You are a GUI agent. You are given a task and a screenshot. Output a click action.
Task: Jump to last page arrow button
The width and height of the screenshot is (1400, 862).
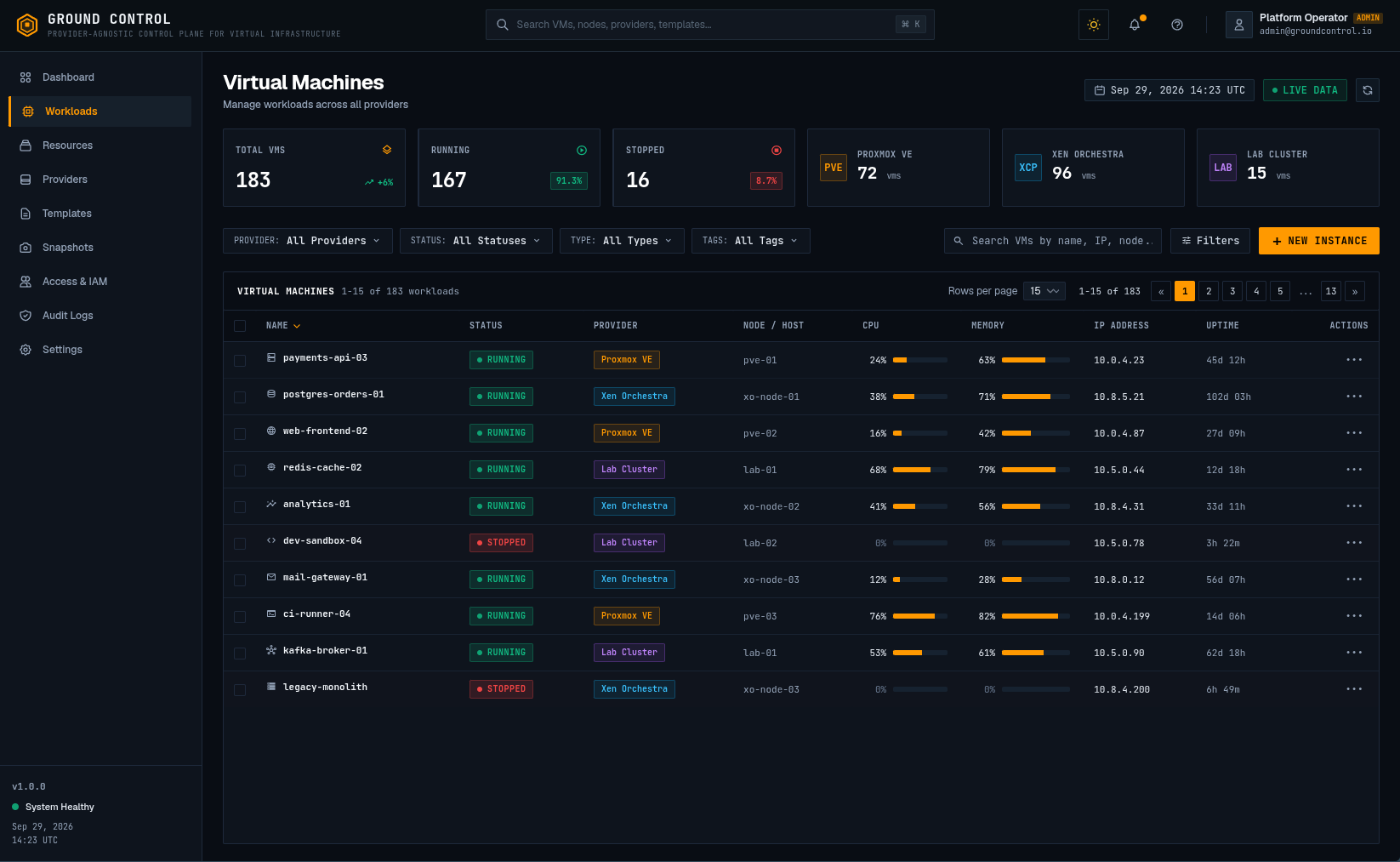[x=1355, y=291]
